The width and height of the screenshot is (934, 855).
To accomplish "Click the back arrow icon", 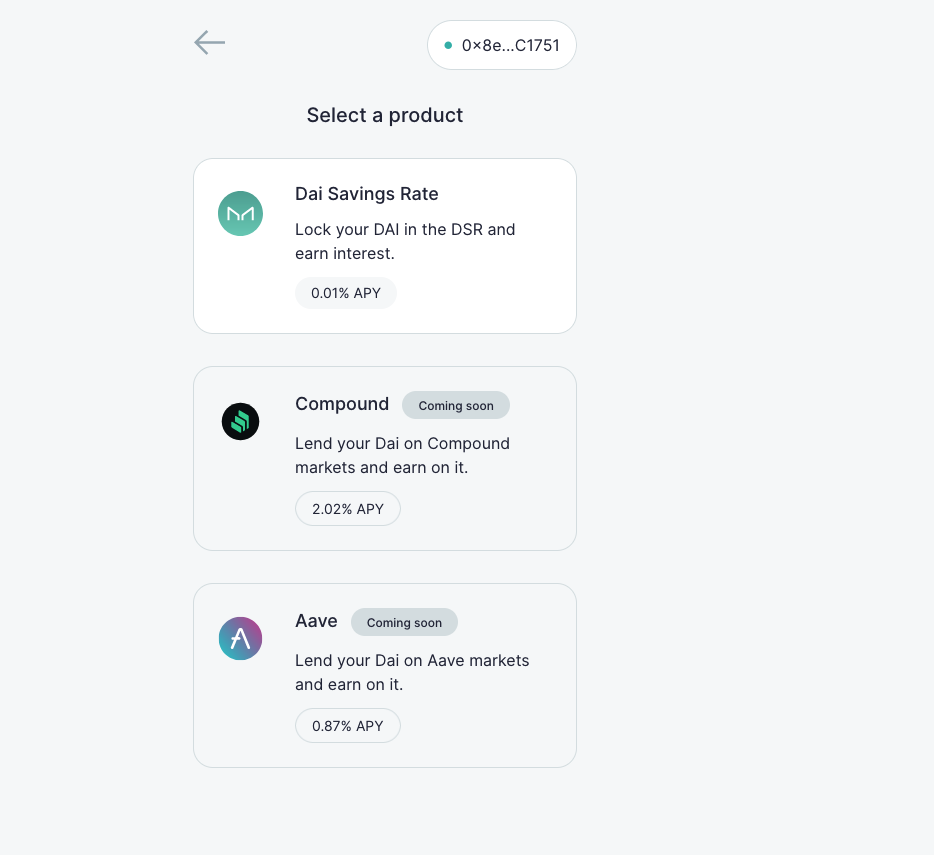I will point(210,43).
